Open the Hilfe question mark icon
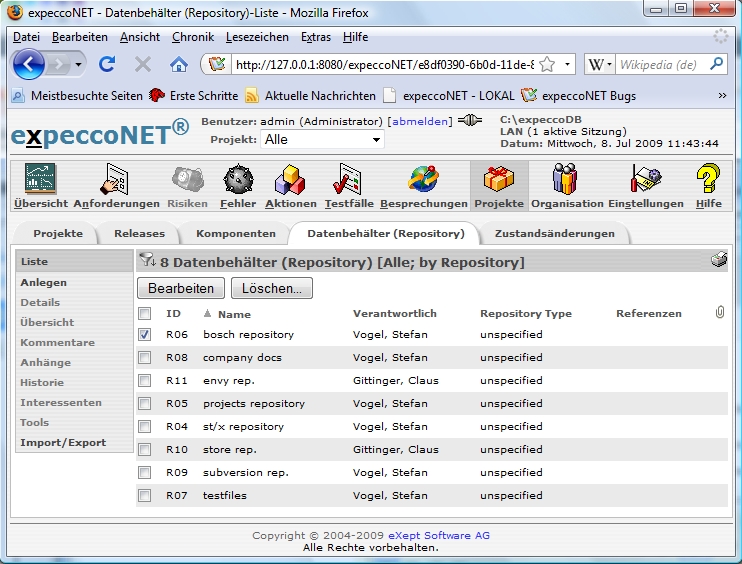This screenshot has width=742, height=564. (x=708, y=180)
